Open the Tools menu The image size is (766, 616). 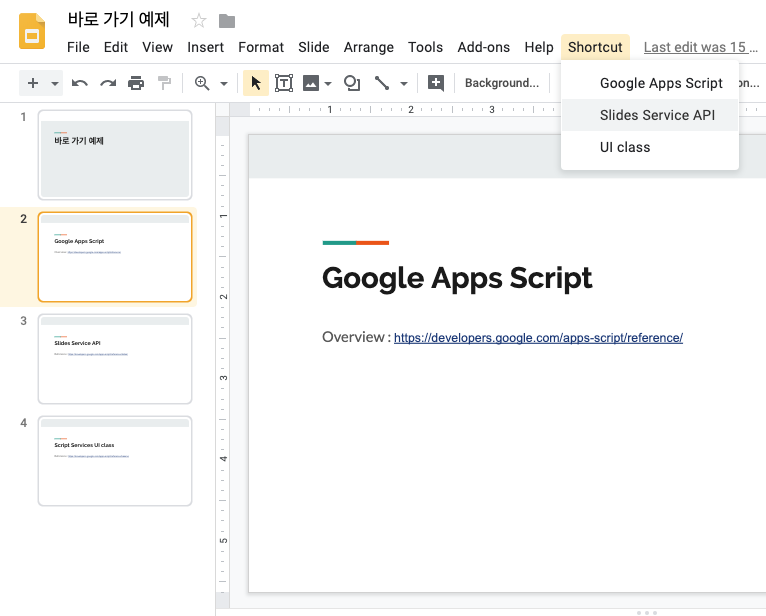click(426, 47)
